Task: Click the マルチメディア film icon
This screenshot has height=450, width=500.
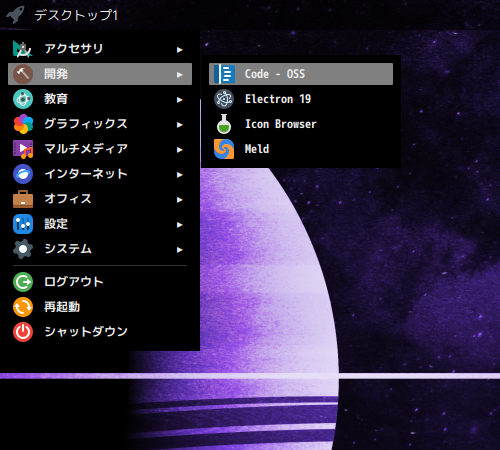Action: tap(23, 149)
